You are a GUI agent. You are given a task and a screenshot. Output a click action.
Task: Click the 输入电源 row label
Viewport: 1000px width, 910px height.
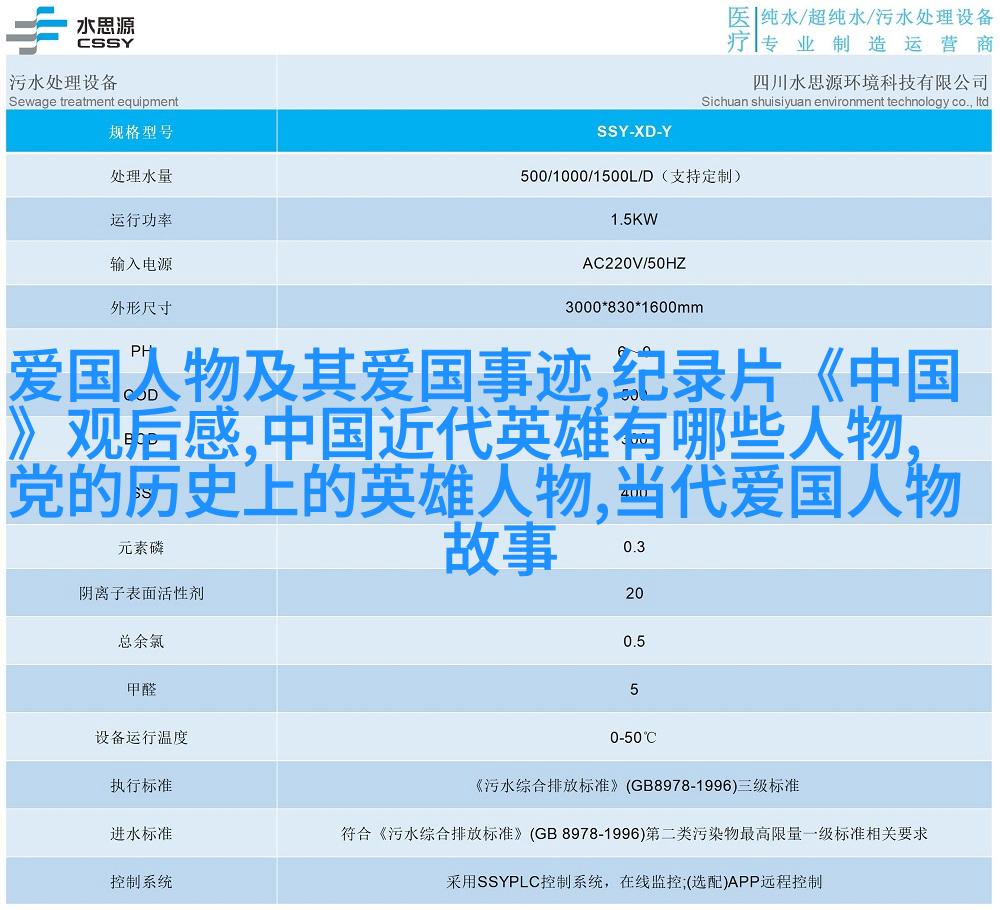click(141, 263)
